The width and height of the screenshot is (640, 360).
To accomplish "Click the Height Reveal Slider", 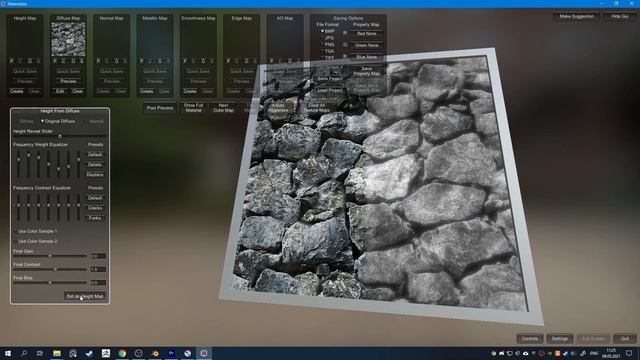I will coord(60,136).
